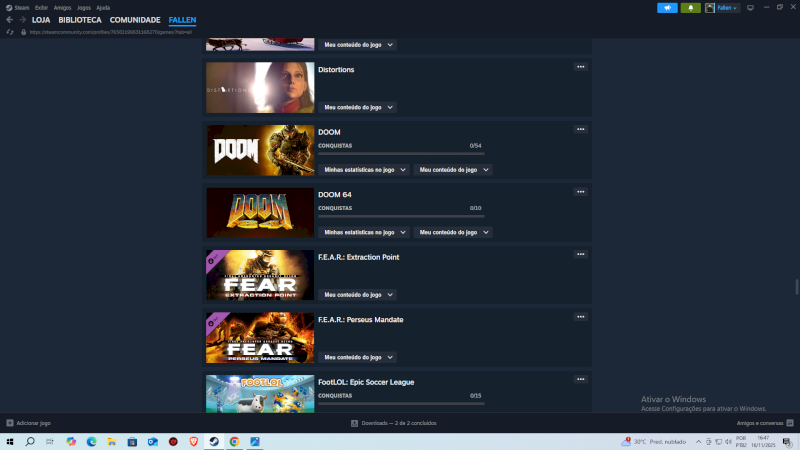Open the Amigos menu
This screenshot has width=800, height=450.
[x=62, y=8]
